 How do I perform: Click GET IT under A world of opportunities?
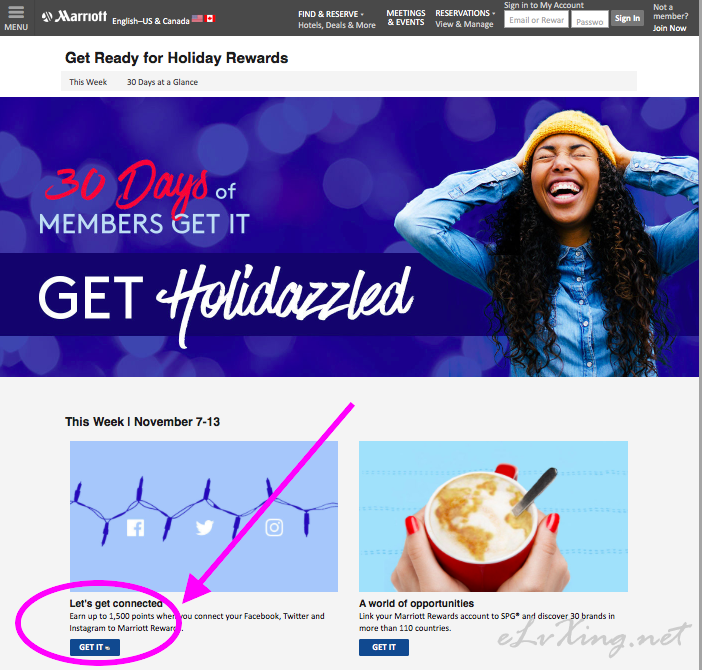tap(384, 647)
